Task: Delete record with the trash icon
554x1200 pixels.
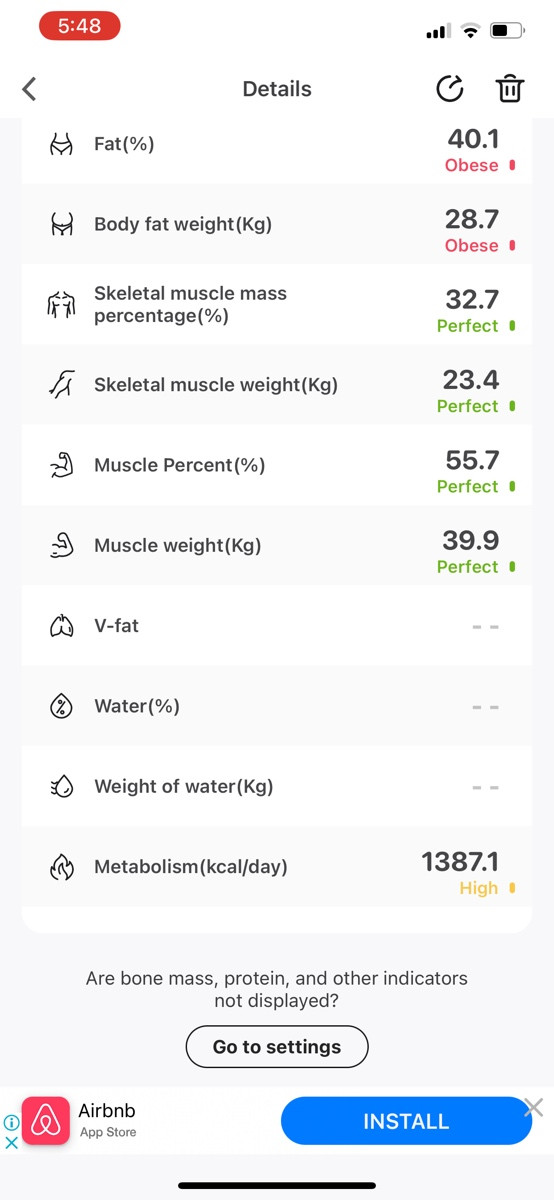Action: [510, 89]
